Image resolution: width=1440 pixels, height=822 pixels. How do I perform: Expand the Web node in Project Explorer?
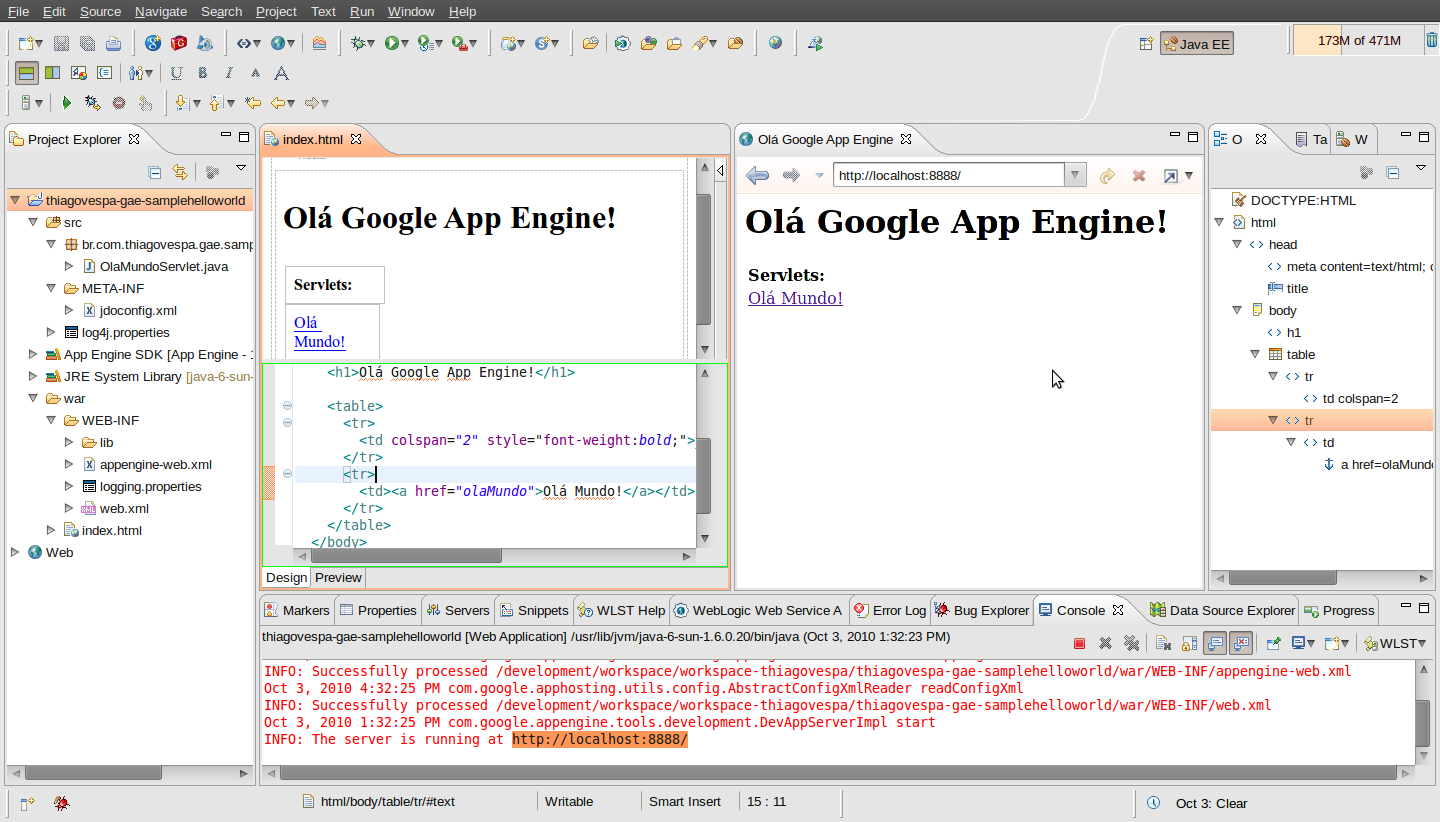(x=15, y=552)
